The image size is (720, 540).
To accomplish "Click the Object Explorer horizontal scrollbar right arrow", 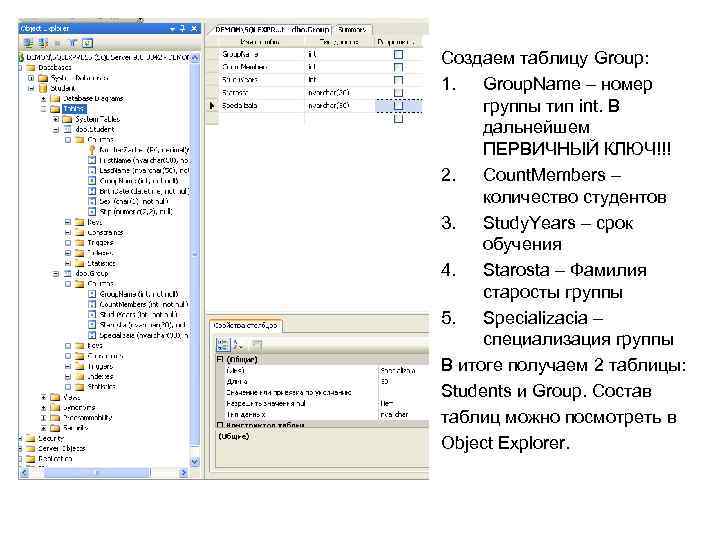I will coord(184,472).
